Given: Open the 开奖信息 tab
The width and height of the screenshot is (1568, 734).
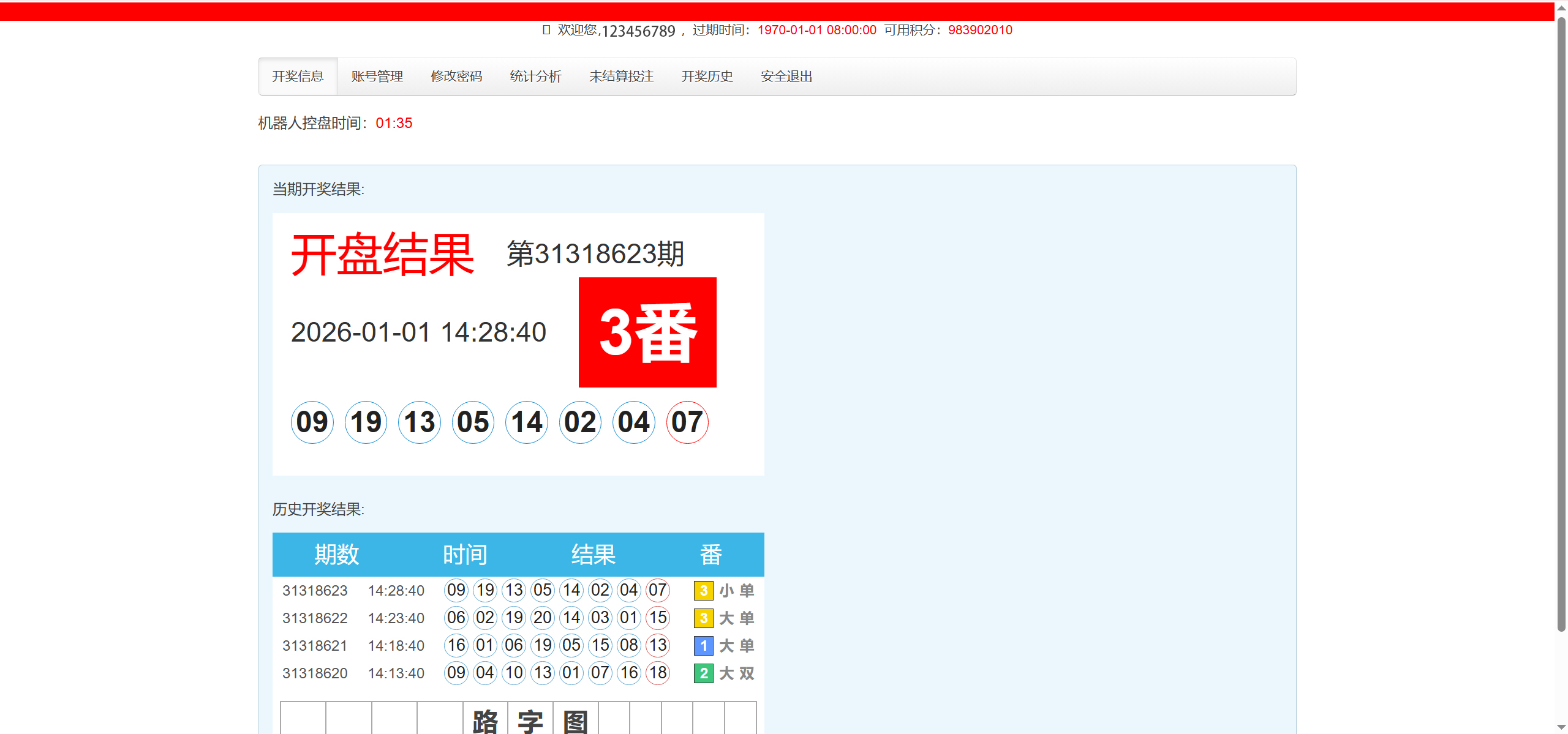Looking at the screenshot, I should click(x=298, y=77).
